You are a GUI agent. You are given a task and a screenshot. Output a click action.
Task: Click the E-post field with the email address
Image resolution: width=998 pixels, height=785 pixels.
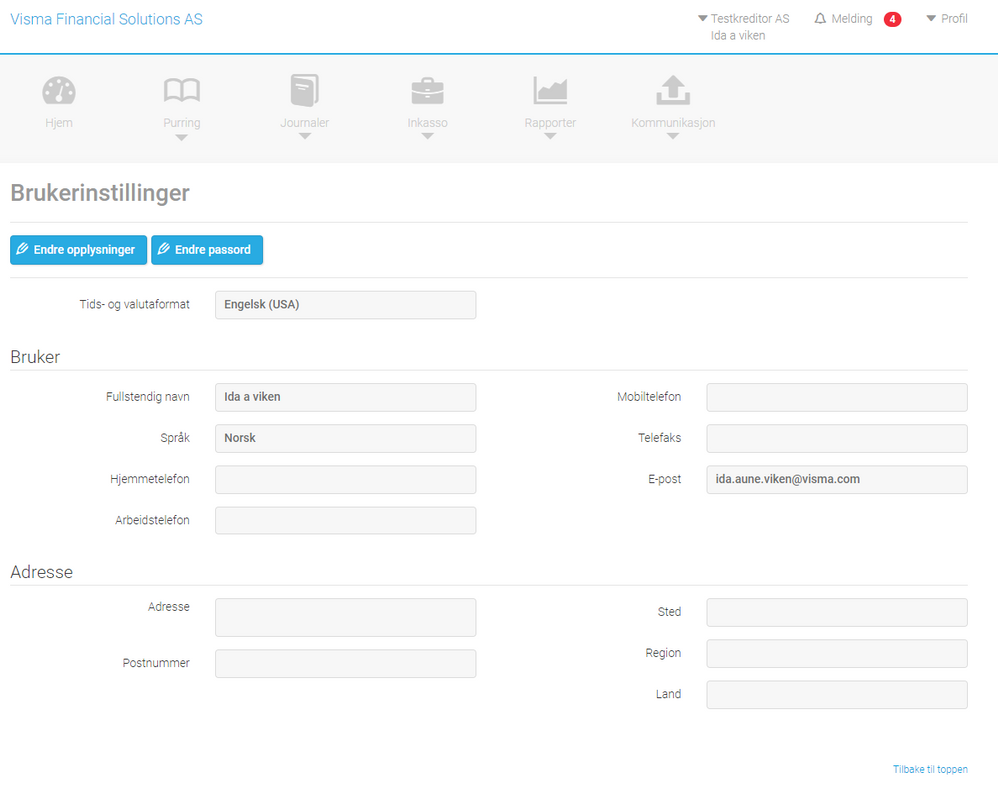point(837,479)
